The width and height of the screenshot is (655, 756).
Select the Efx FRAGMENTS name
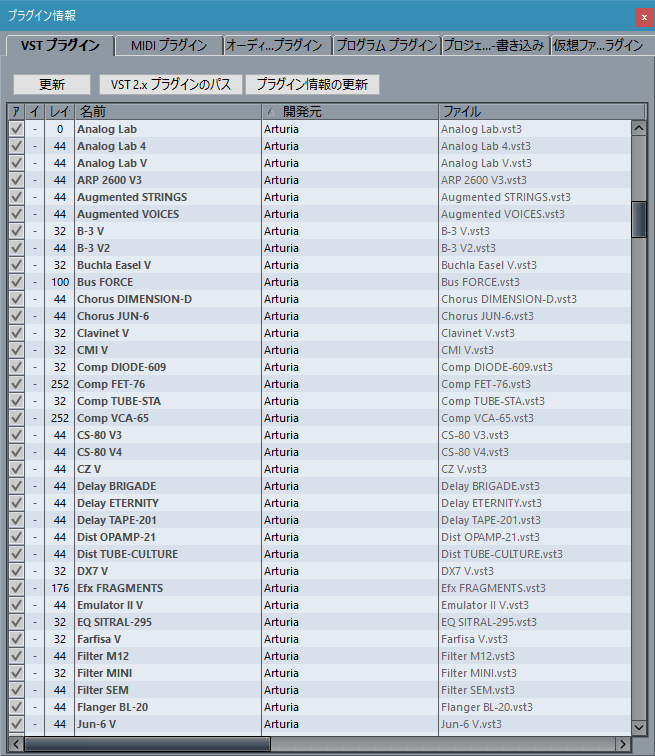(x=120, y=588)
